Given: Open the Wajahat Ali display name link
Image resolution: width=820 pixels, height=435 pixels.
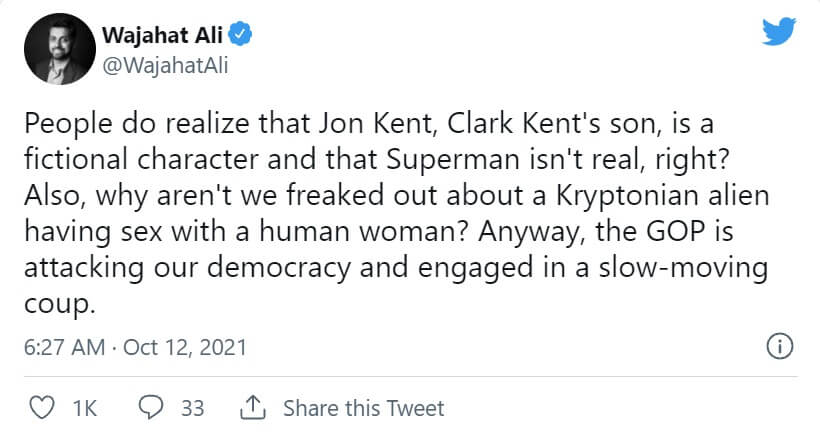Looking at the screenshot, I should coord(163,38).
